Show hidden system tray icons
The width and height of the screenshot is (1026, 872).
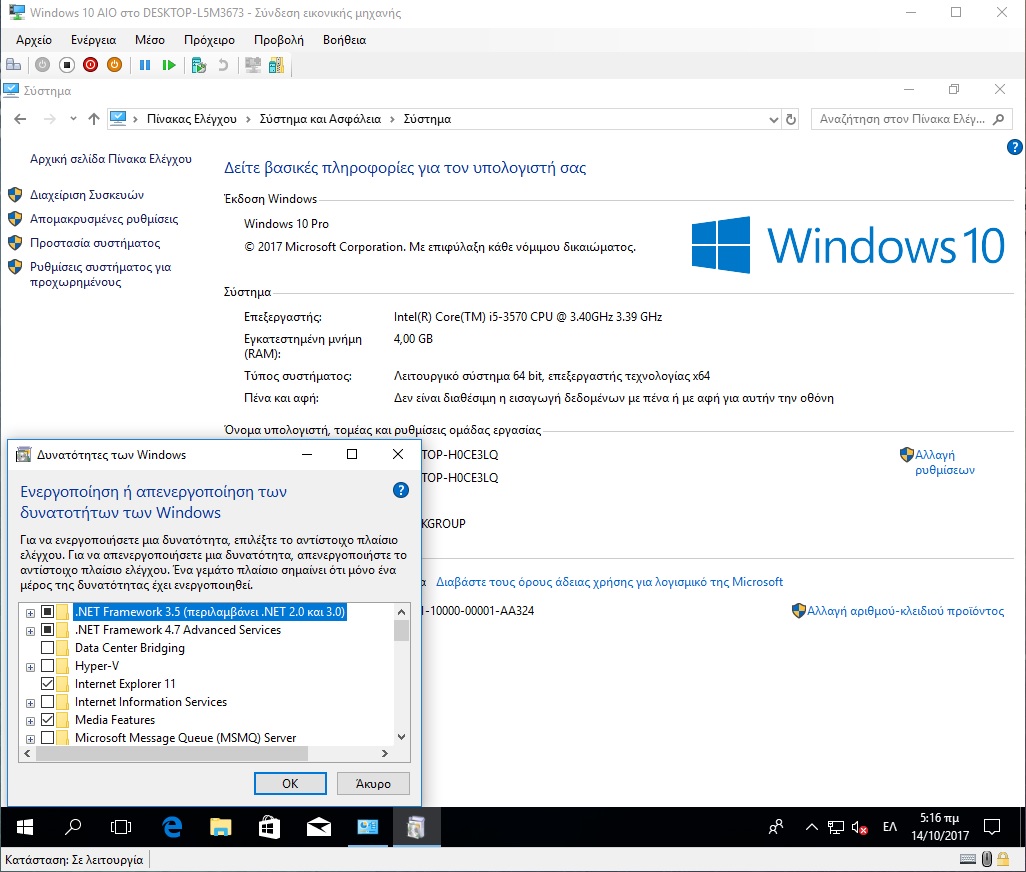pyautogui.click(x=811, y=828)
